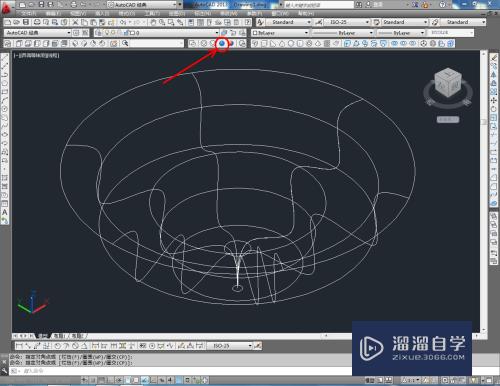This screenshot has width=500, height=386.
Task: Select the Erase tool in Modify toolbar
Action: click(494, 57)
